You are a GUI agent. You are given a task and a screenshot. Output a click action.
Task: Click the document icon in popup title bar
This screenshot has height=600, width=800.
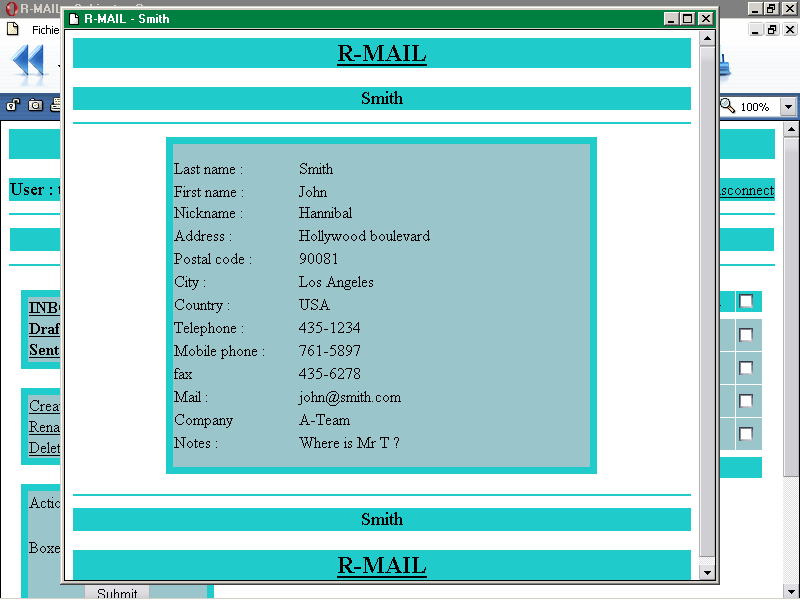click(74, 19)
